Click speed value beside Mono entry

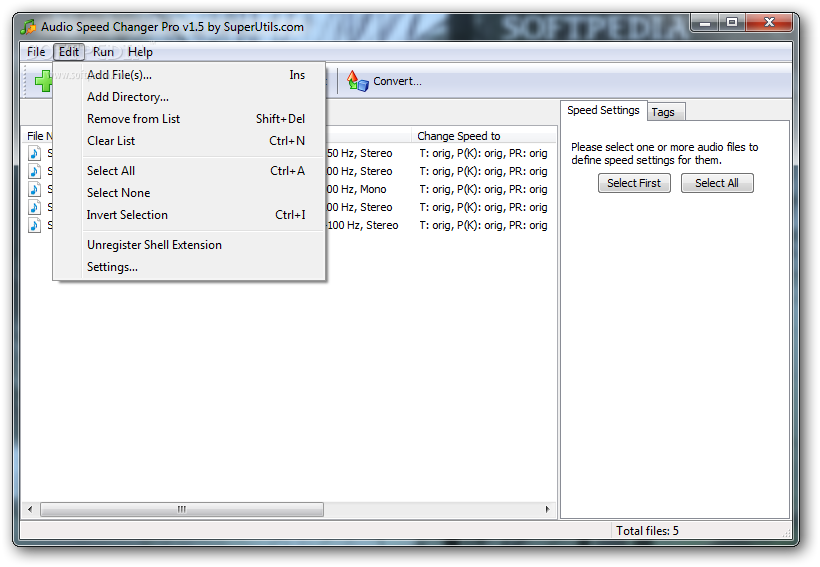pyautogui.click(x=483, y=189)
